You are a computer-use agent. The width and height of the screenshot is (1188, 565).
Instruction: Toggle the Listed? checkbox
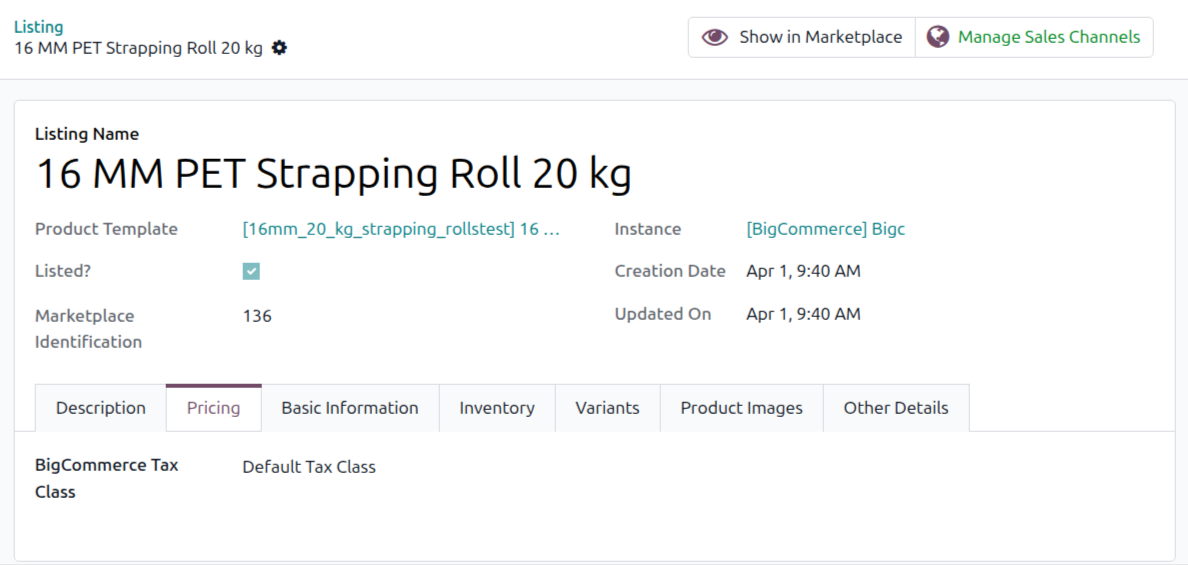click(x=252, y=271)
